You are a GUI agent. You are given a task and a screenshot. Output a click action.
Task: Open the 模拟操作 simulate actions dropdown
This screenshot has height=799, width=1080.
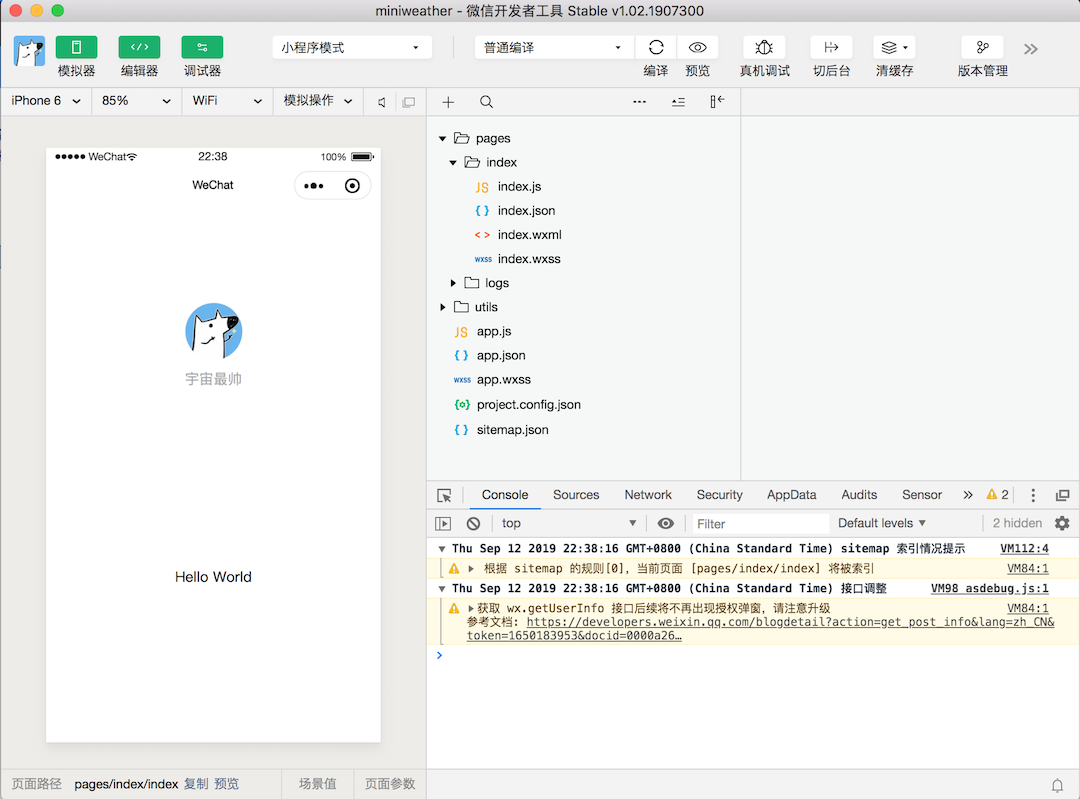[x=318, y=101]
